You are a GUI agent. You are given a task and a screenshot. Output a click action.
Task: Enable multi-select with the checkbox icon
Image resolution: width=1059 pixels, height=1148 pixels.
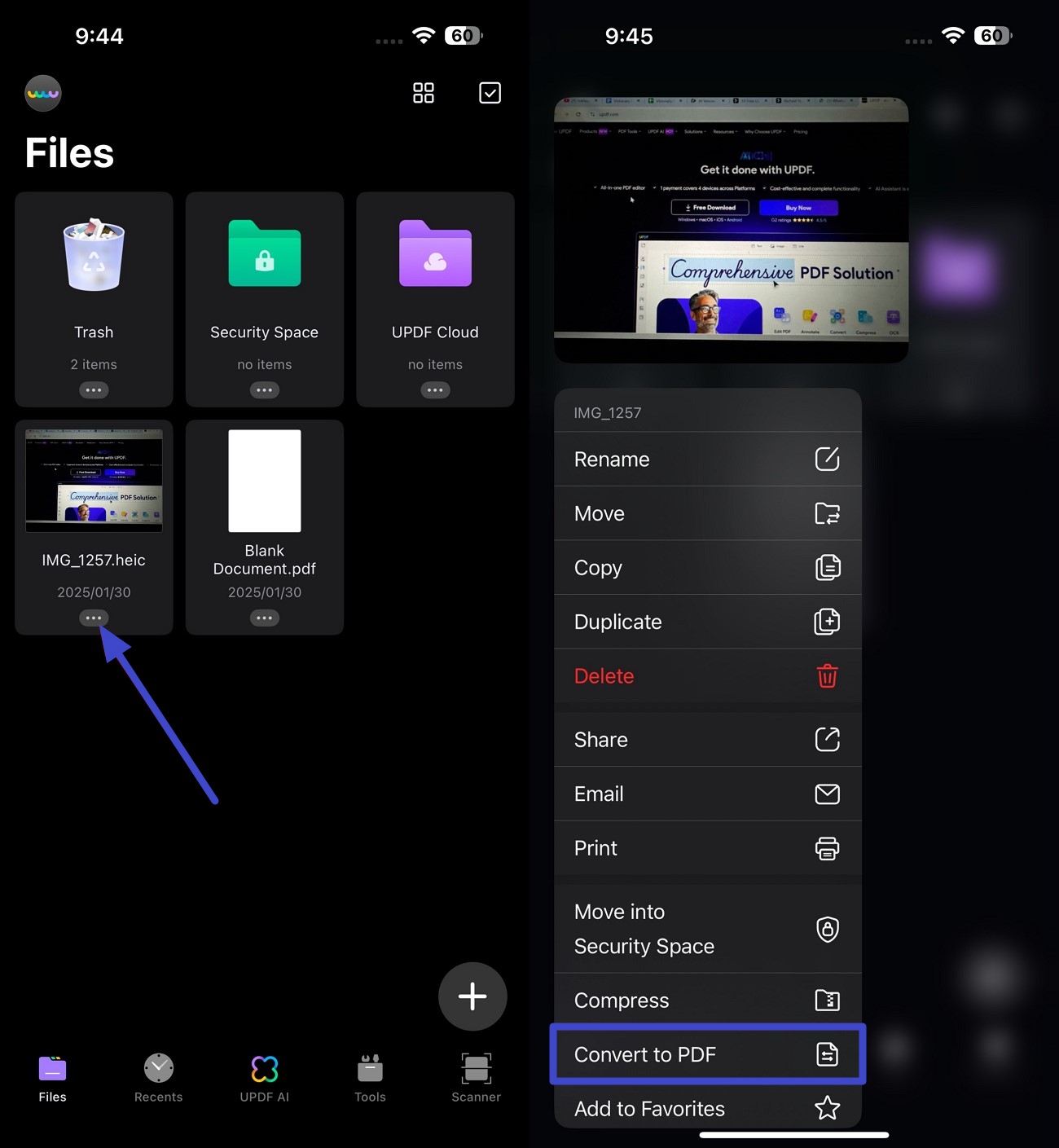tap(490, 93)
